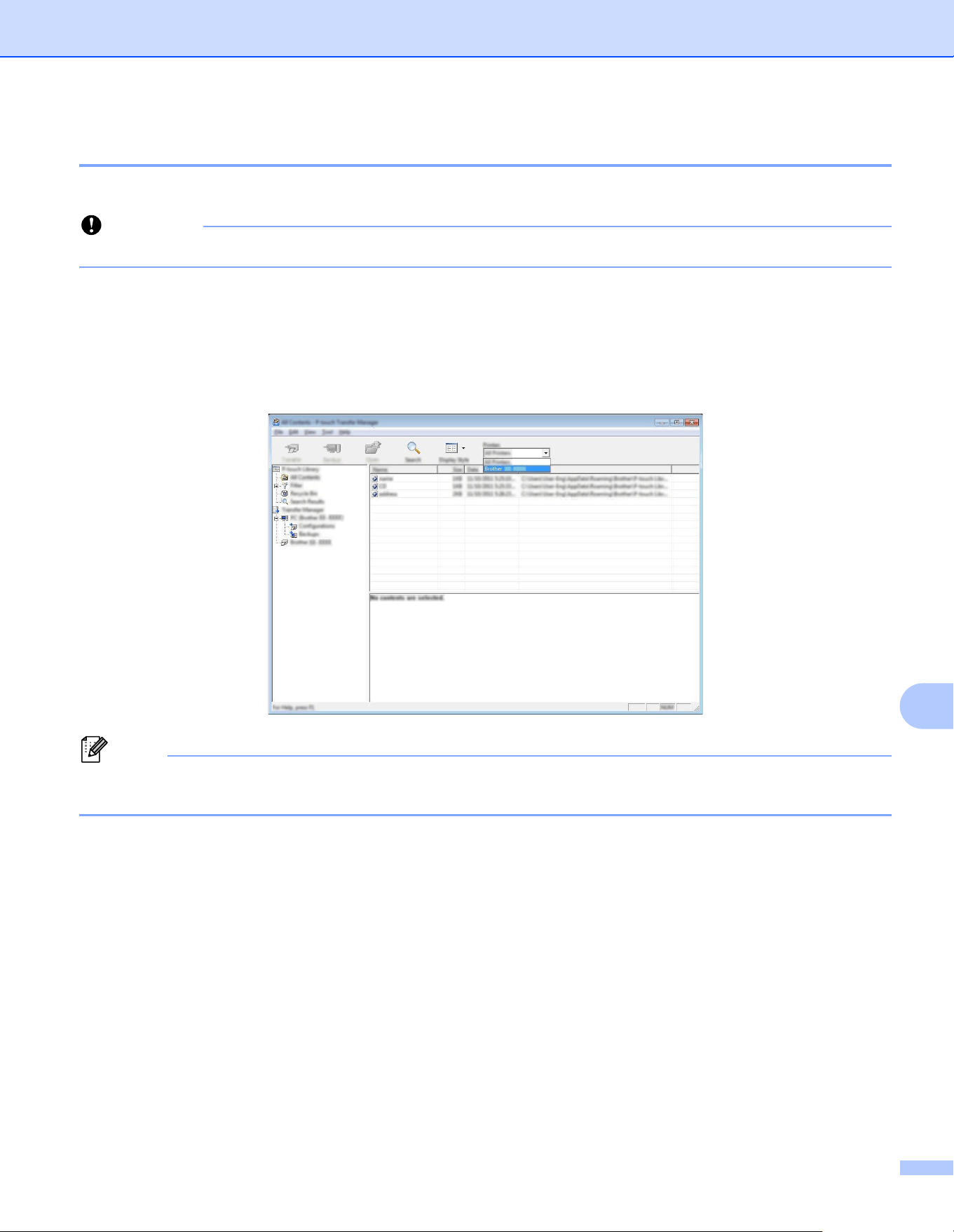Expand the Filter tree node
The image size is (954, 1232).
tap(276, 486)
